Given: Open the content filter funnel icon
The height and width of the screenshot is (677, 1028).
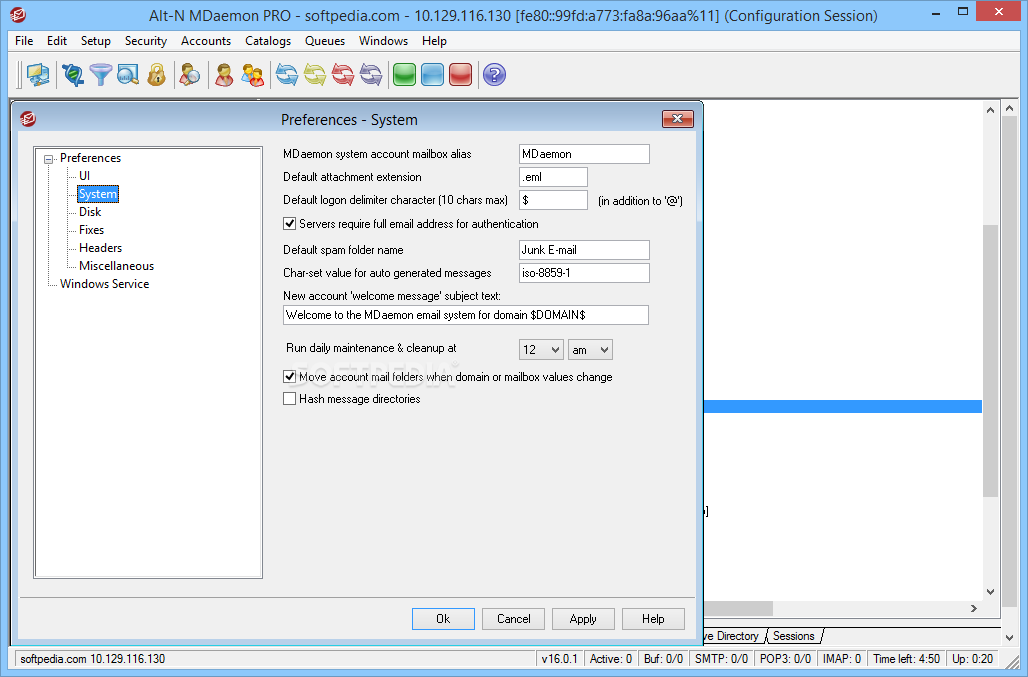Looking at the screenshot, I should (100, 75).
